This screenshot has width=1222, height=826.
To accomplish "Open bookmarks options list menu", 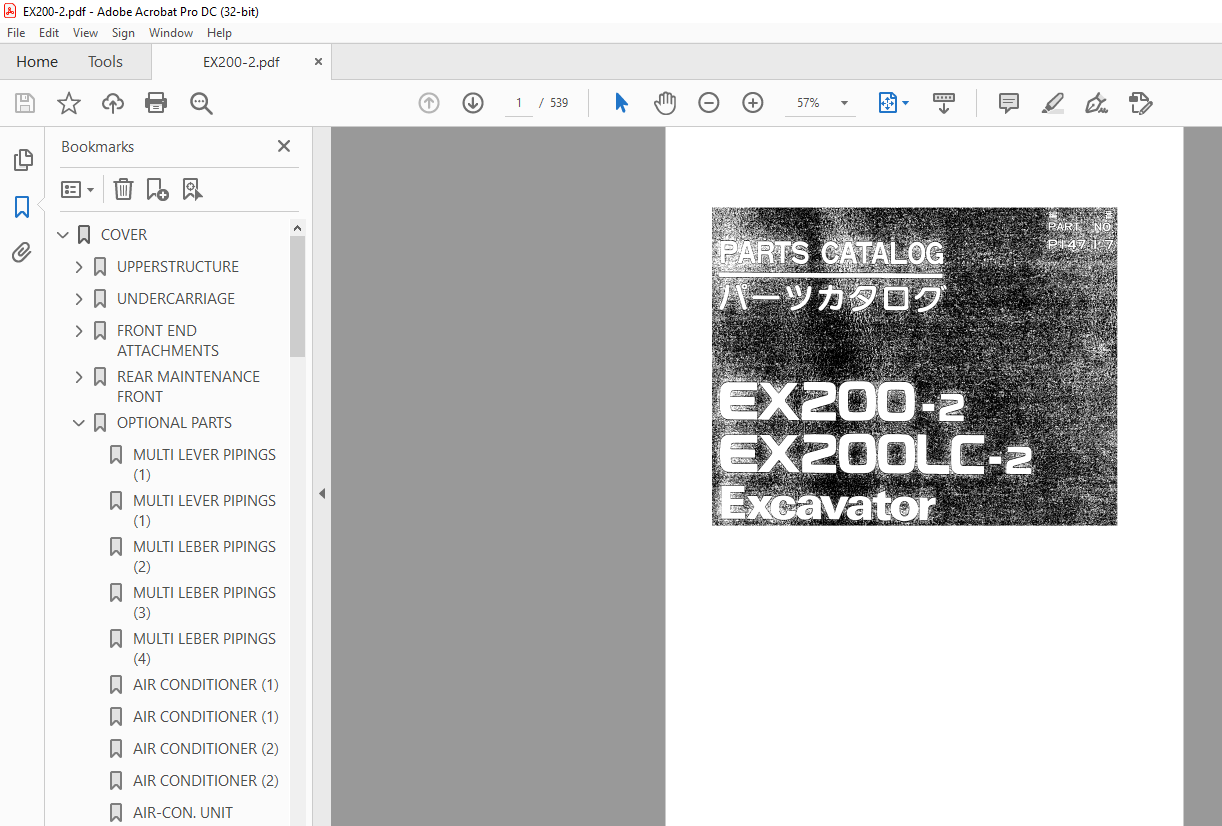I will (77, 189).
